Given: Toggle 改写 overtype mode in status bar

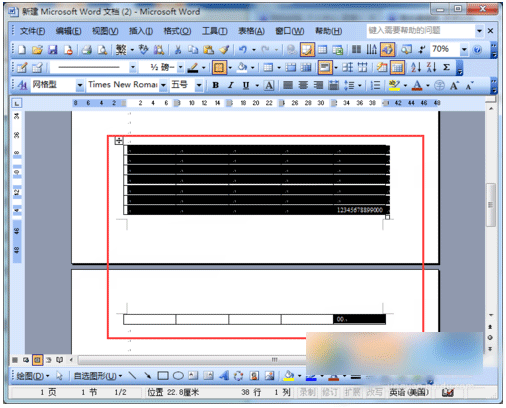Looking at the screenshot, I should click(374, 392).
